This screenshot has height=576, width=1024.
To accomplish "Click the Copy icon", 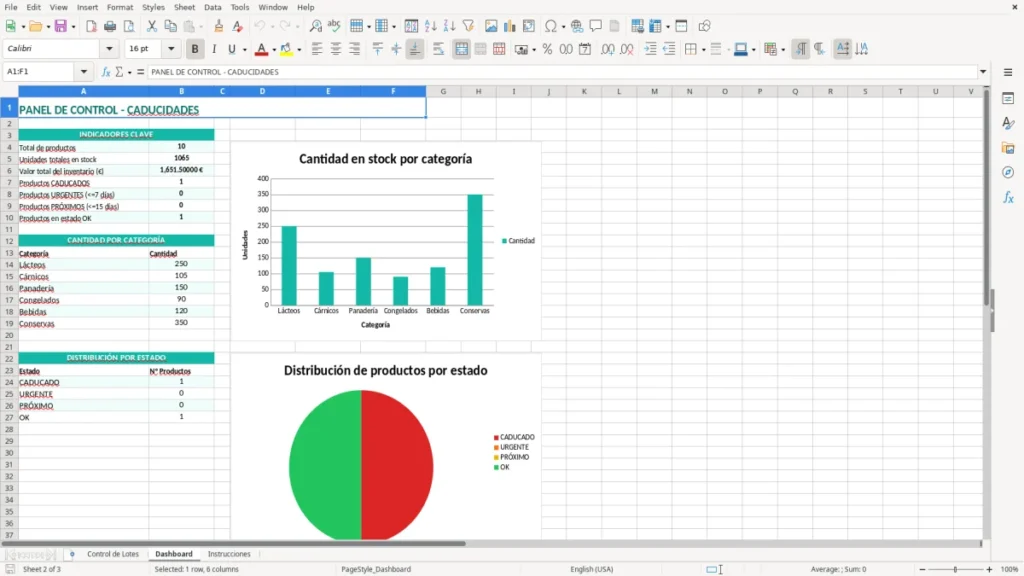I will pos(170,26).
